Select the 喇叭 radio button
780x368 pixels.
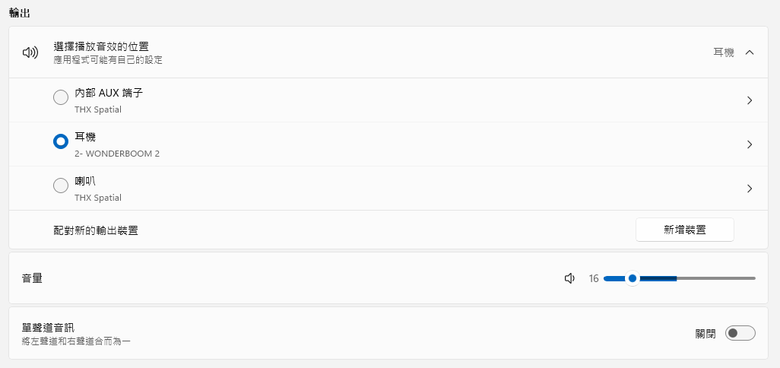(61, 186)
